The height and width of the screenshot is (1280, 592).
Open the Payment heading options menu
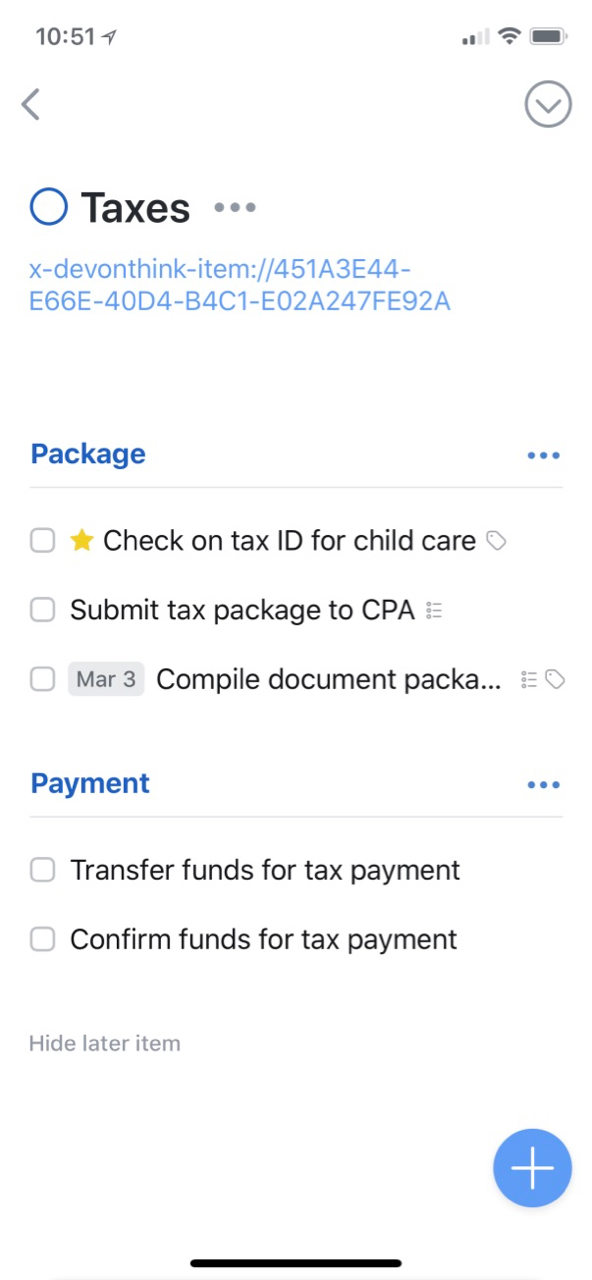tap(543, 784)
